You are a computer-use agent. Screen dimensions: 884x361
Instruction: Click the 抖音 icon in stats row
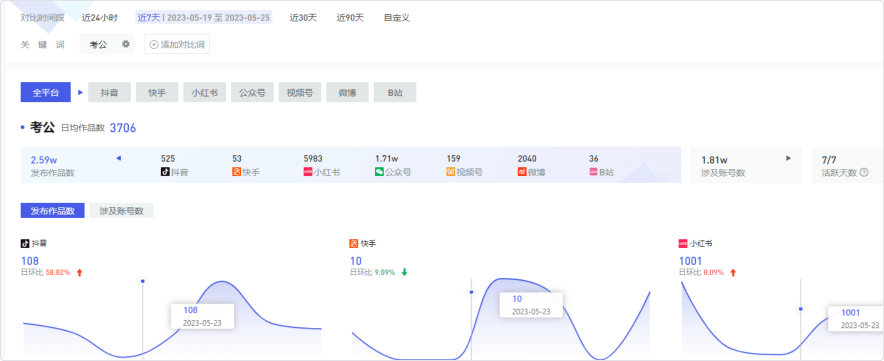[x=165, y=172]
